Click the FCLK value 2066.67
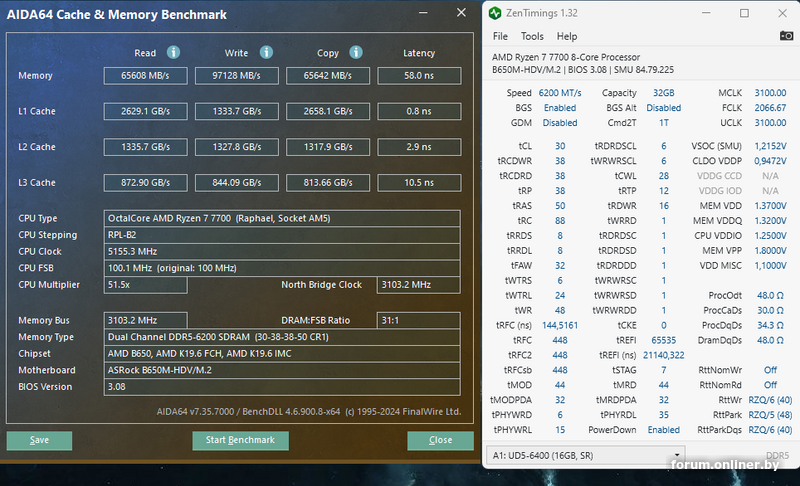Image resolution: width=800 pixels, height=486 pixels. [x=770, y=108]
